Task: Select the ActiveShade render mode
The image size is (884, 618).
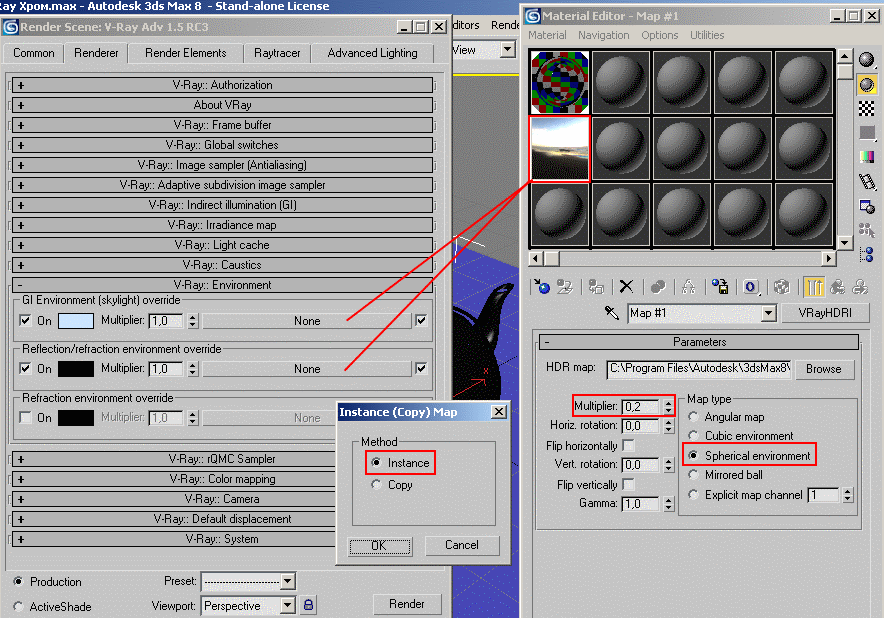Action: pos(19,606)
